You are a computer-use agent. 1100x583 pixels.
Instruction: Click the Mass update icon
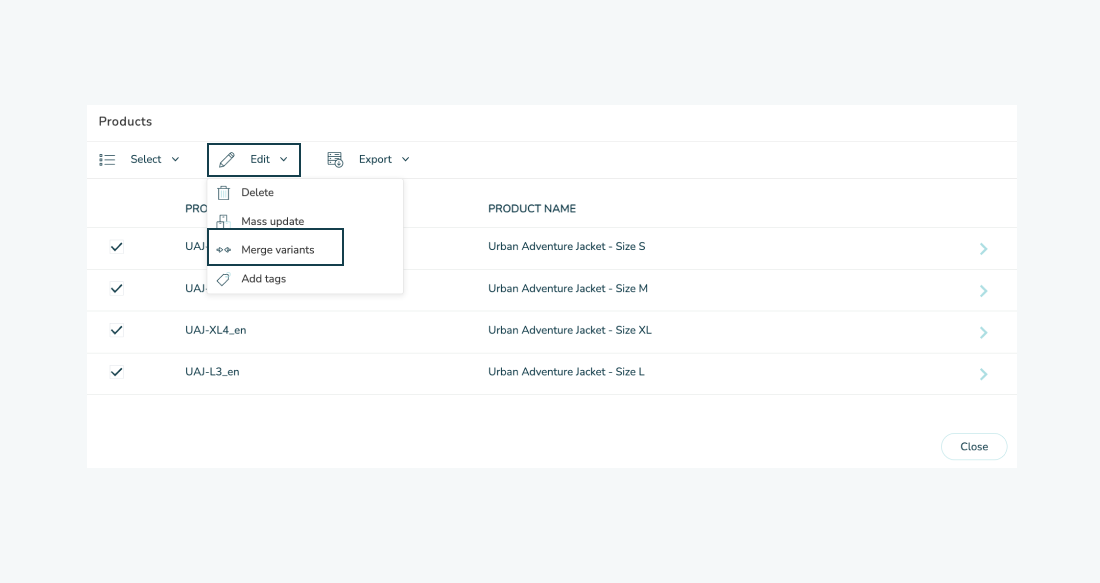click(x=224, y=222)
